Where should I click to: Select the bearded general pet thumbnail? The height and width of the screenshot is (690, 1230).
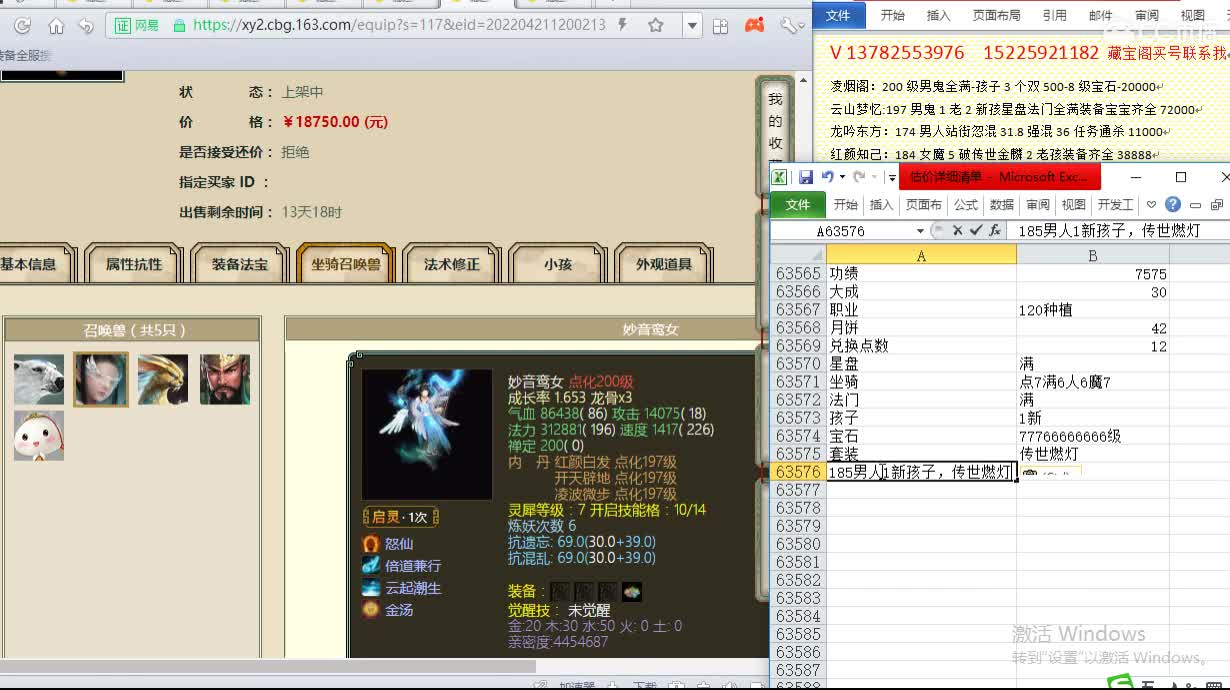(225, 379)
